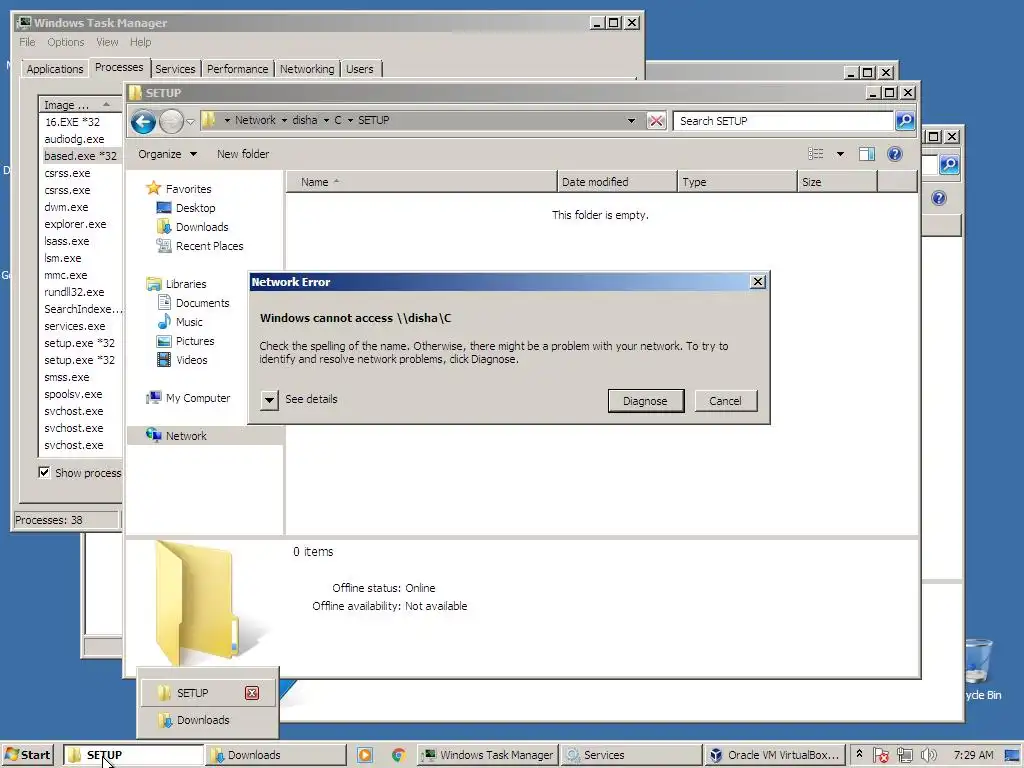Open the view options dropdown arrow
Image resolution: width=1024 pixels, height=768 pixels.
click(840, 154)
